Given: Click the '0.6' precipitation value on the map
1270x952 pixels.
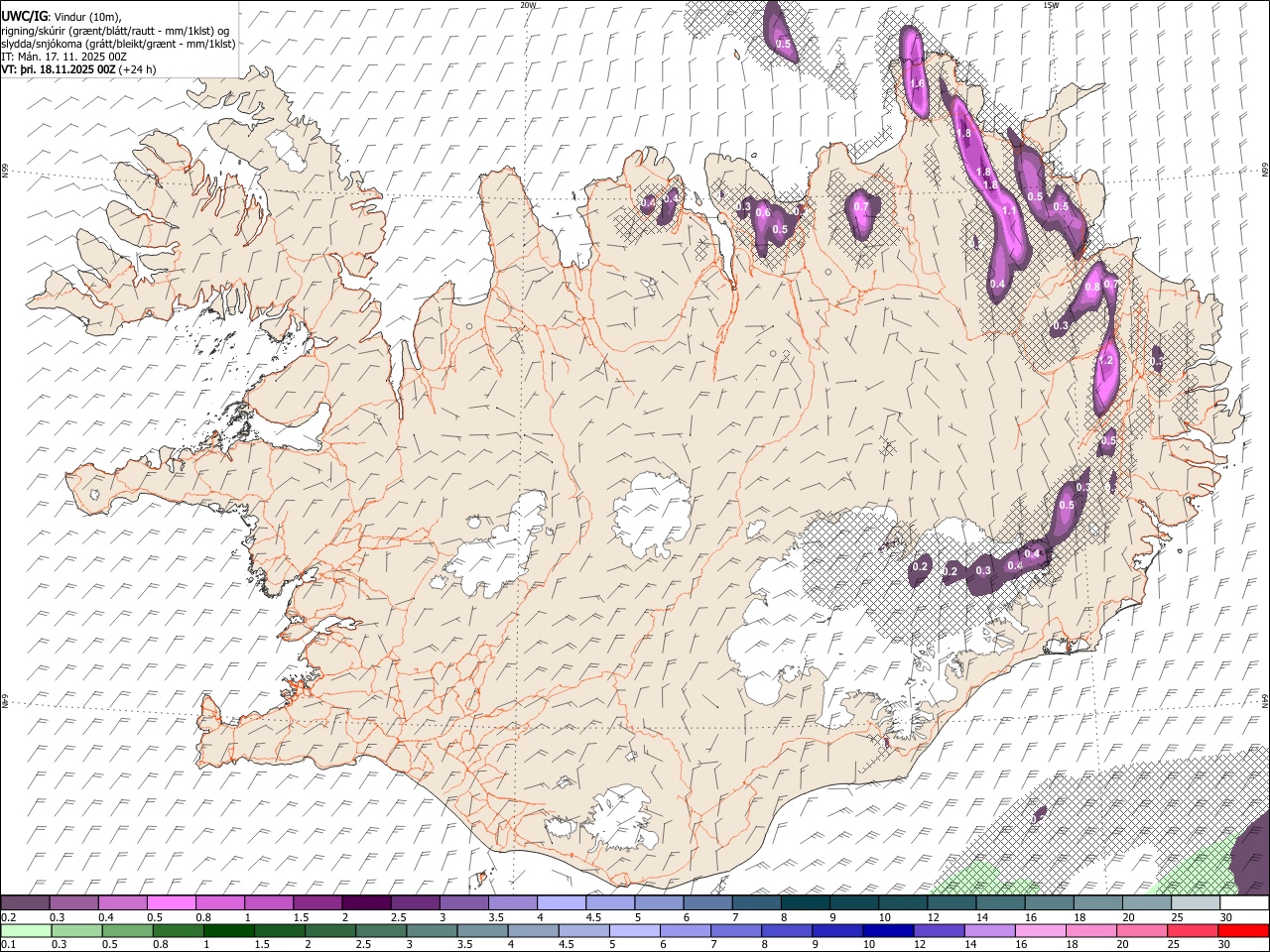Looking at the screenshot, I should pyautogui.click(x=763, y=212).
